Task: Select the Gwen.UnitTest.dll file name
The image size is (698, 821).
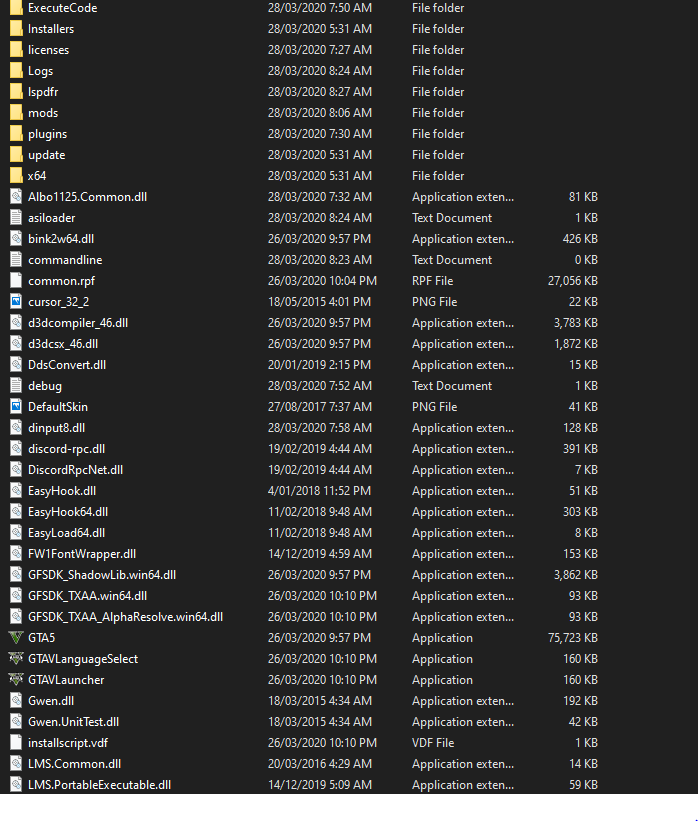Action: pos(73,722)
